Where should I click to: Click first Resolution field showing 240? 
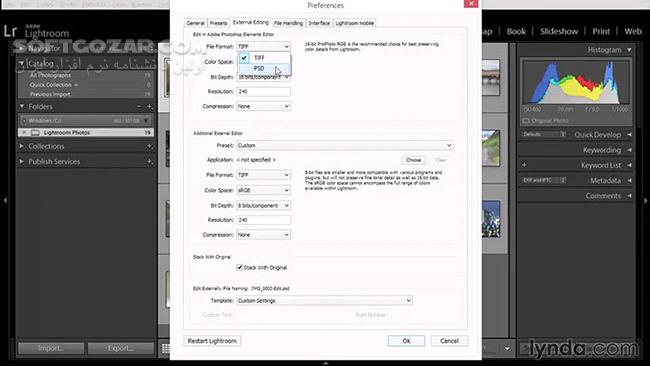263,92
